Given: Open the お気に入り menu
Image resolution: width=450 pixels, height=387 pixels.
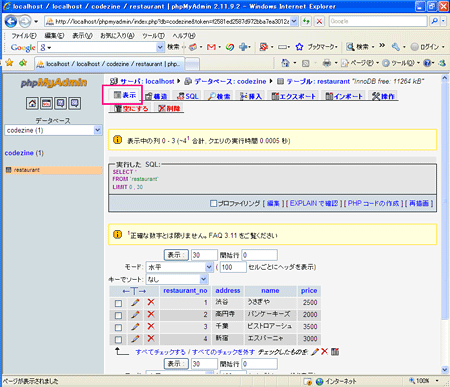Looking at the screenshot, I should click(117, 36).
